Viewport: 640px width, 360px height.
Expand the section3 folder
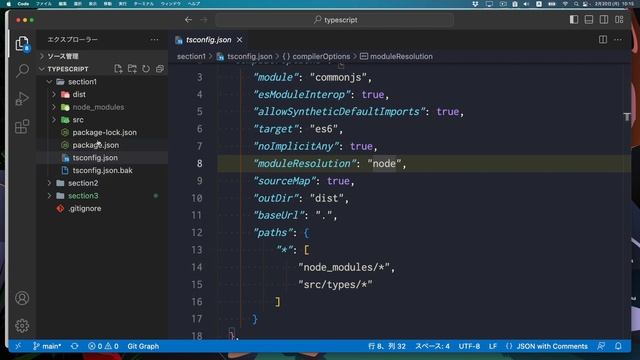pyautogui.click(x=49, y=196)
